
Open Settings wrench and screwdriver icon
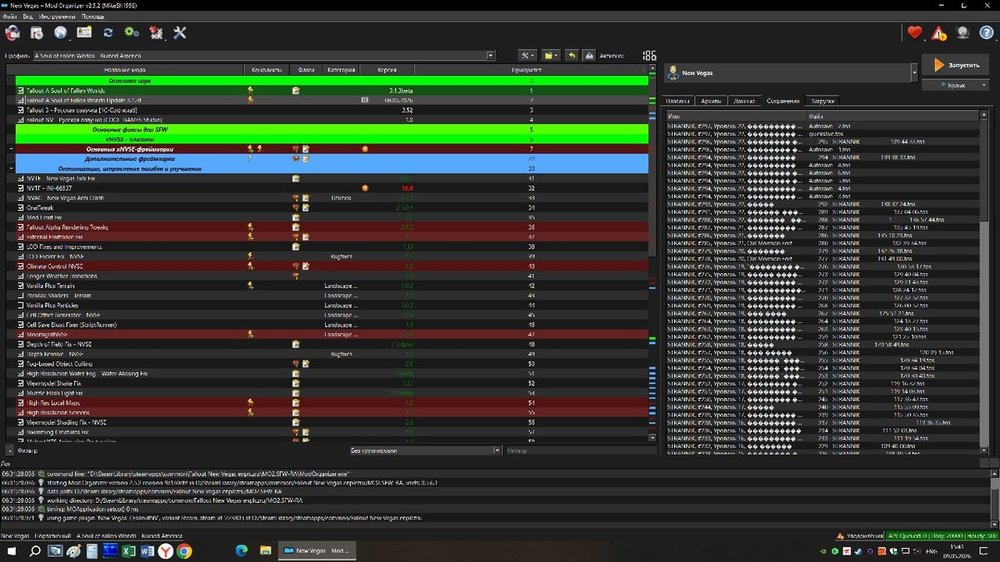pyautogui.click(x=180, y=33)
